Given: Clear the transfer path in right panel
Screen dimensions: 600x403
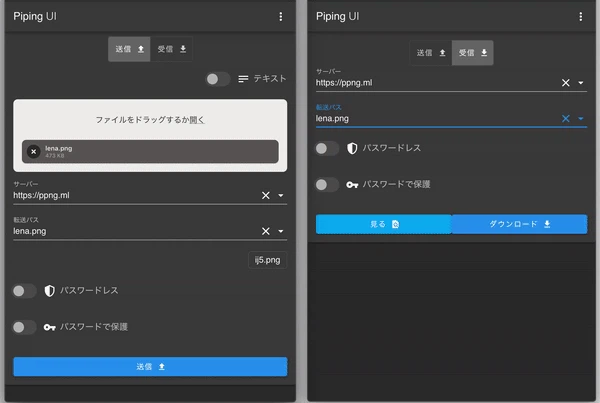Looking at the screenshot, I should (566, 119).
